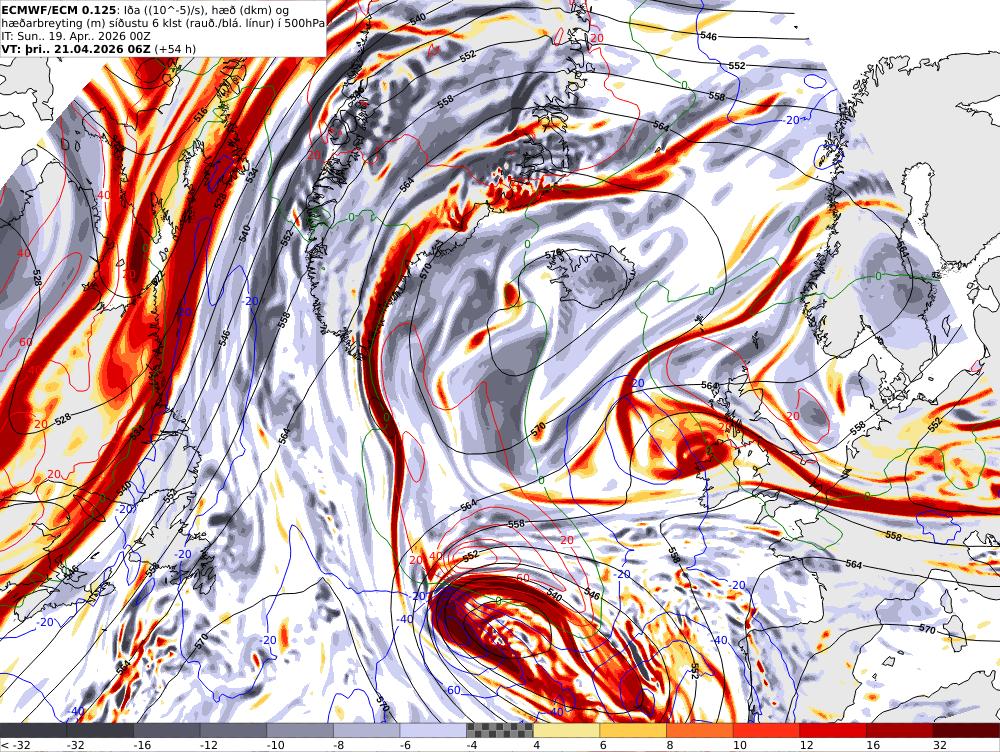Click the ECMWF/ECM 0.125 title text

pyautogui.click(x=59, y=10)
